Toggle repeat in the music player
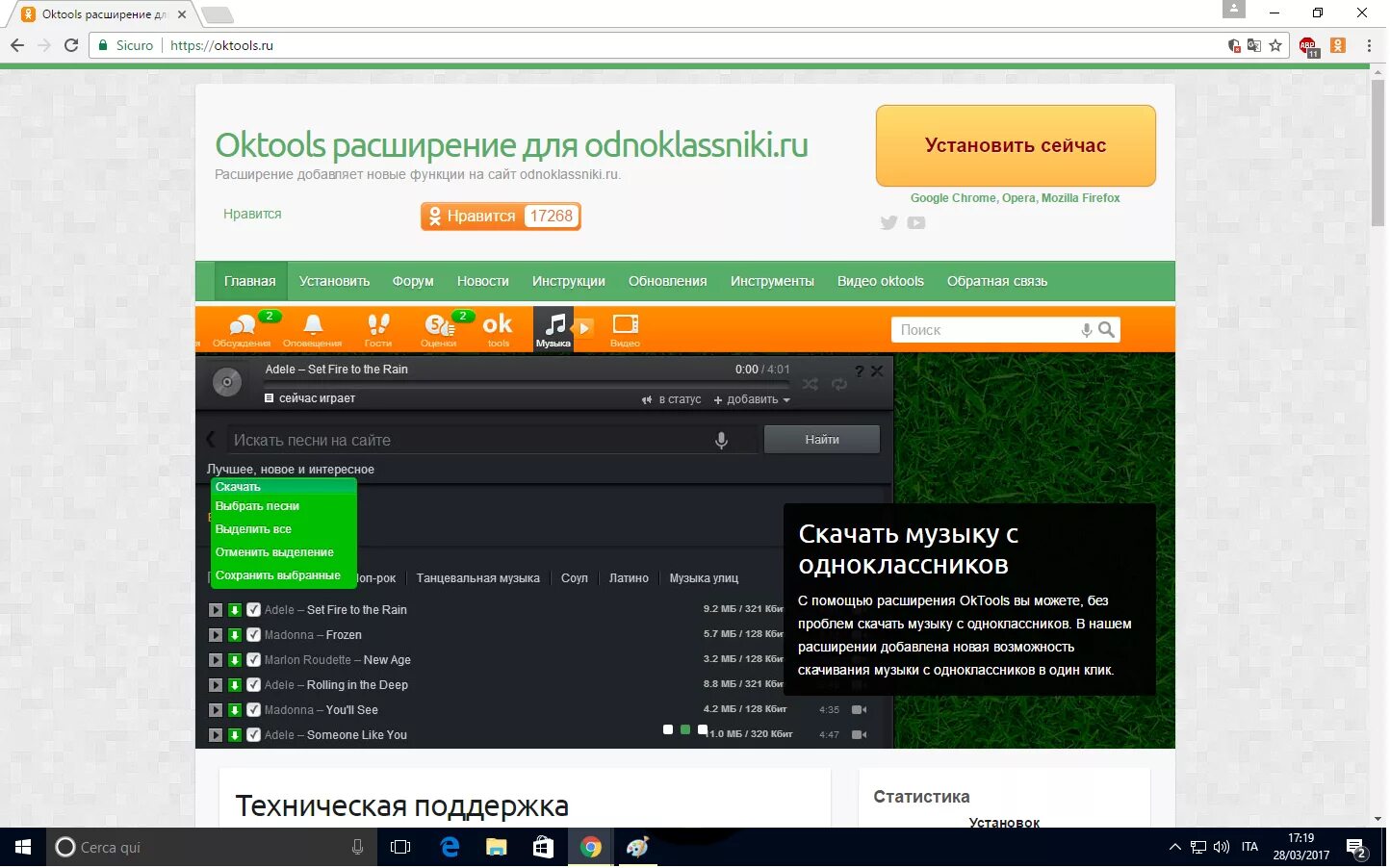This screenshot has height=868, width=1390. (x=840, y=385)
